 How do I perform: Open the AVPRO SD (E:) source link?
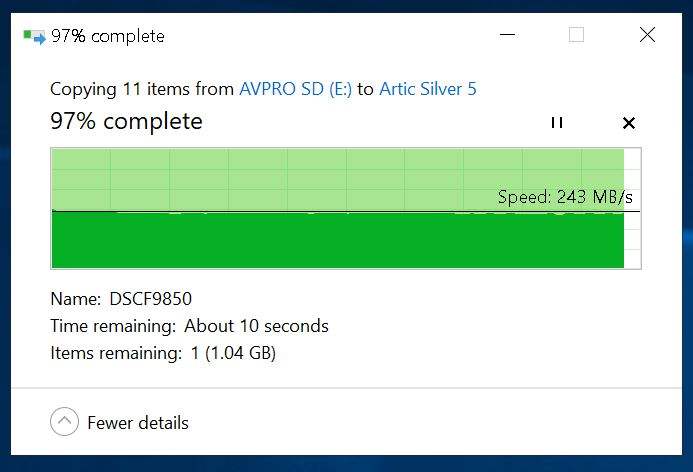tap(296, 89)
